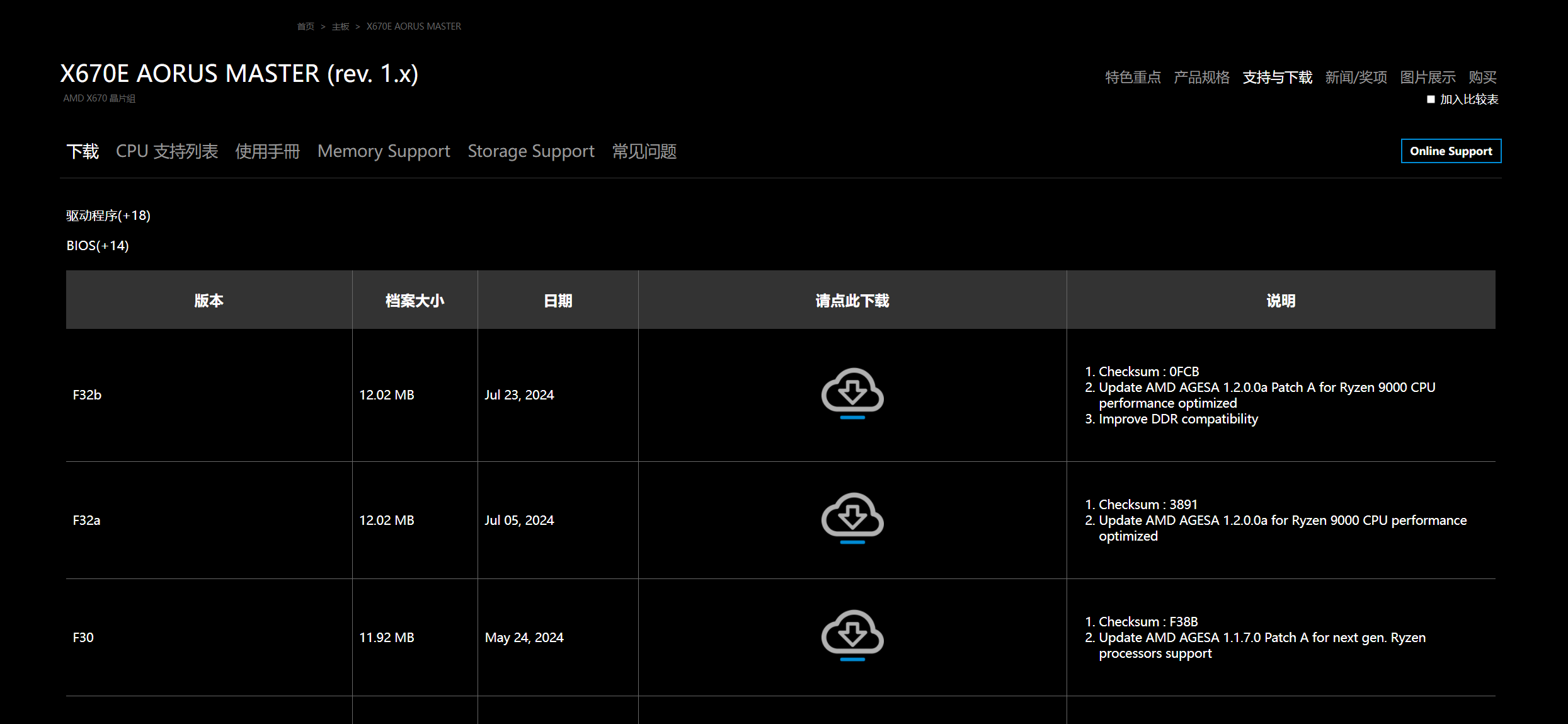The width and height of the screenshot is (1568, 724).
Task: Switch to the 下载 download tab
Action: [83, 151]
